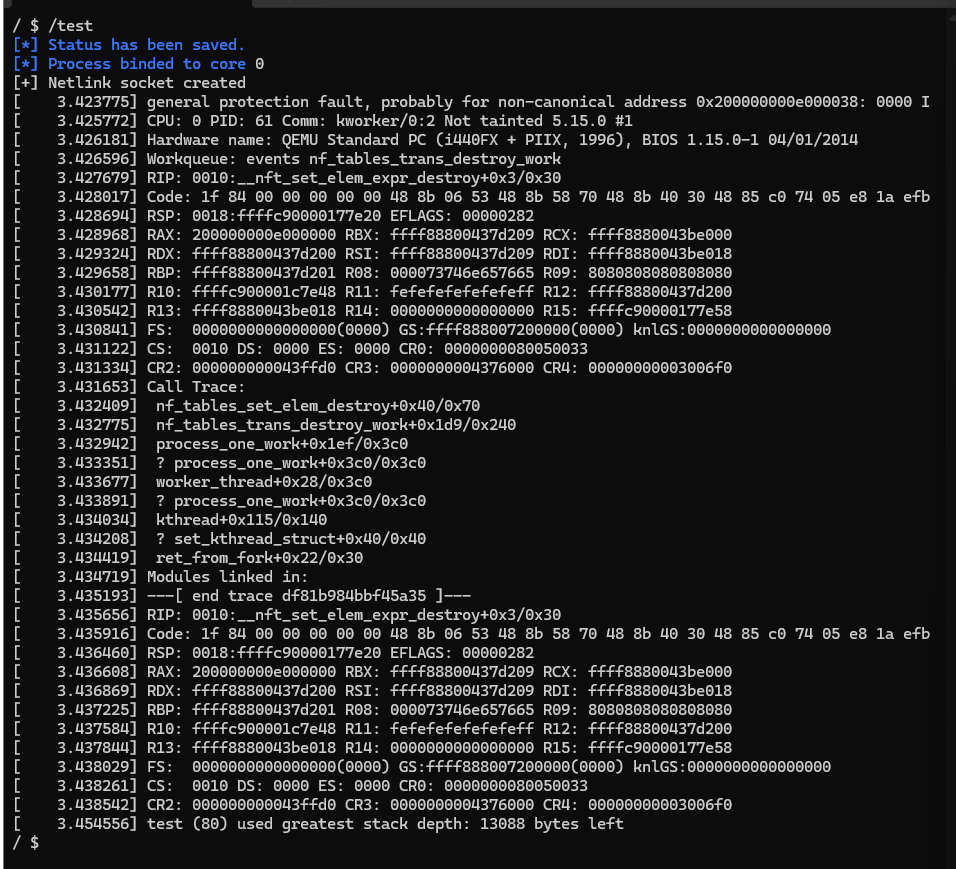Viewport: 956px width, 869px height.
Task: Click the 'general protection fault' line
Action: click(471, 102)
